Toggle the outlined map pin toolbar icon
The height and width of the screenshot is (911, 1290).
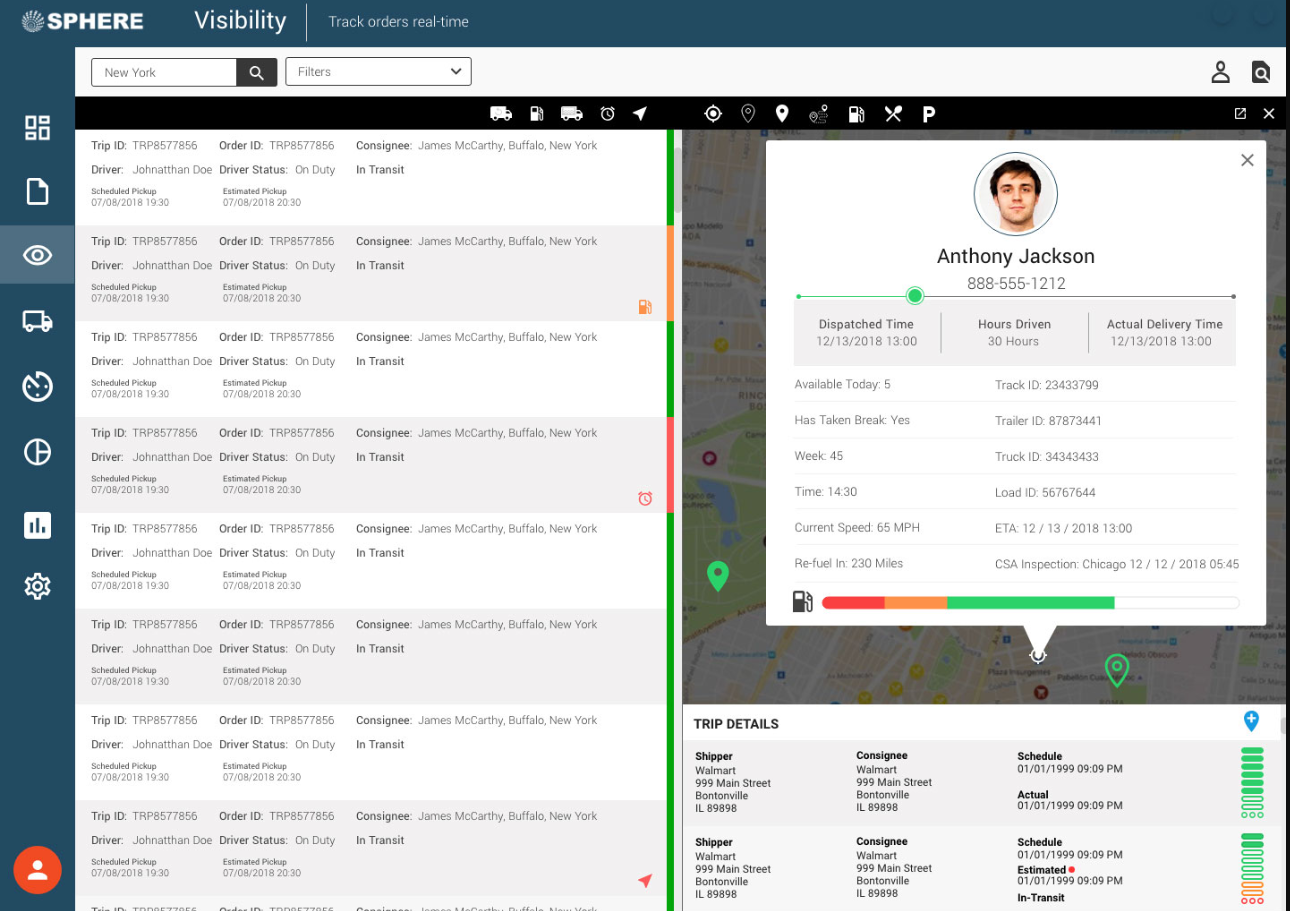pos(748,113)
